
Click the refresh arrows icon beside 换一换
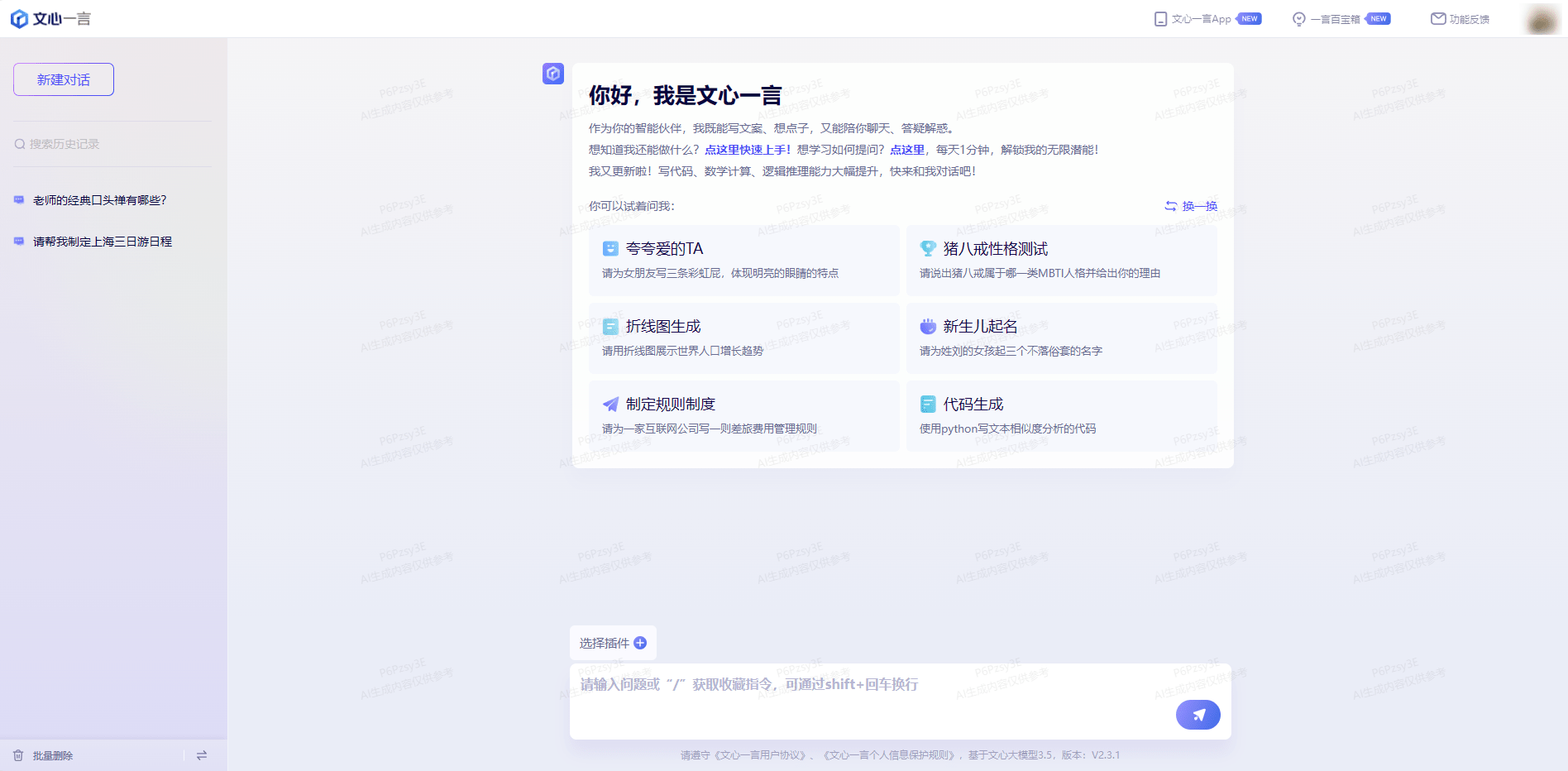coord(1171,206)
